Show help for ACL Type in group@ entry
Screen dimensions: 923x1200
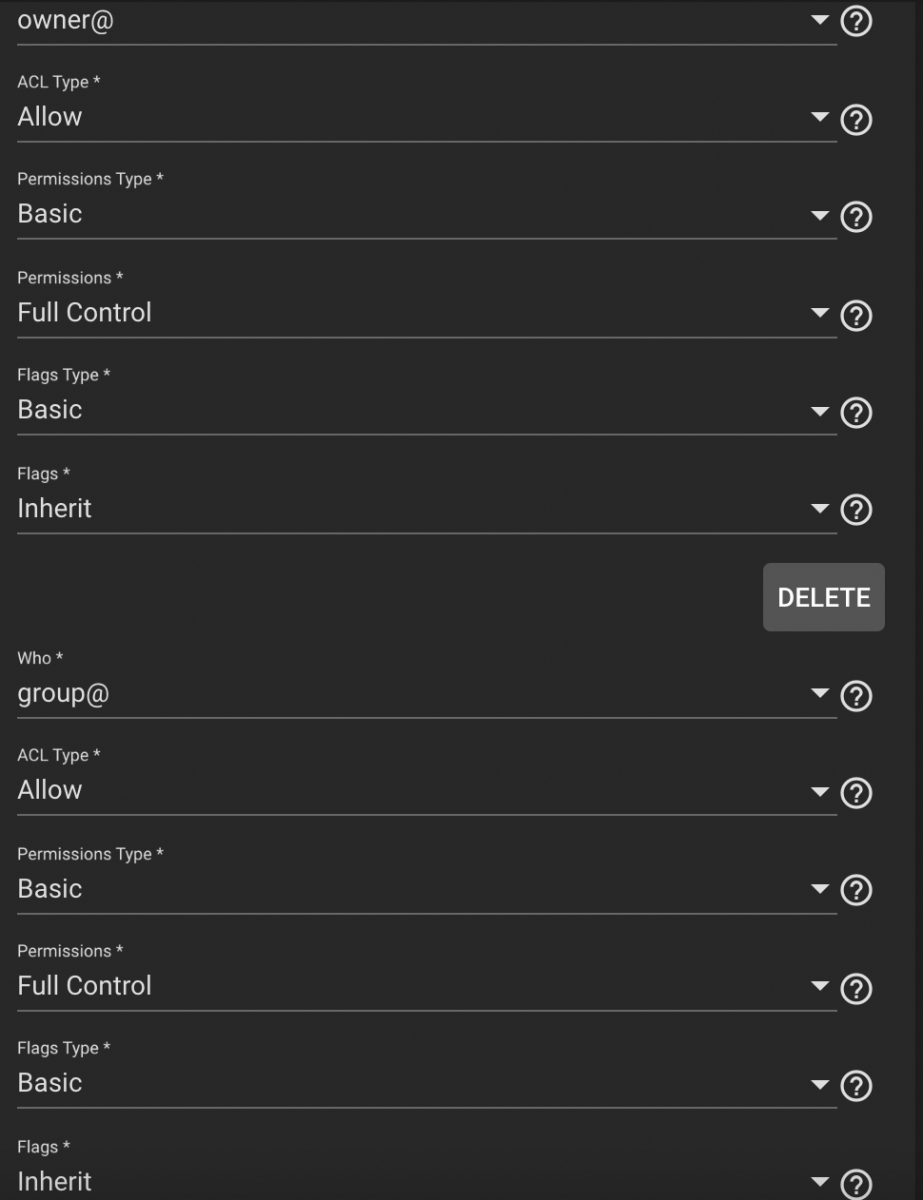(856, 794)
